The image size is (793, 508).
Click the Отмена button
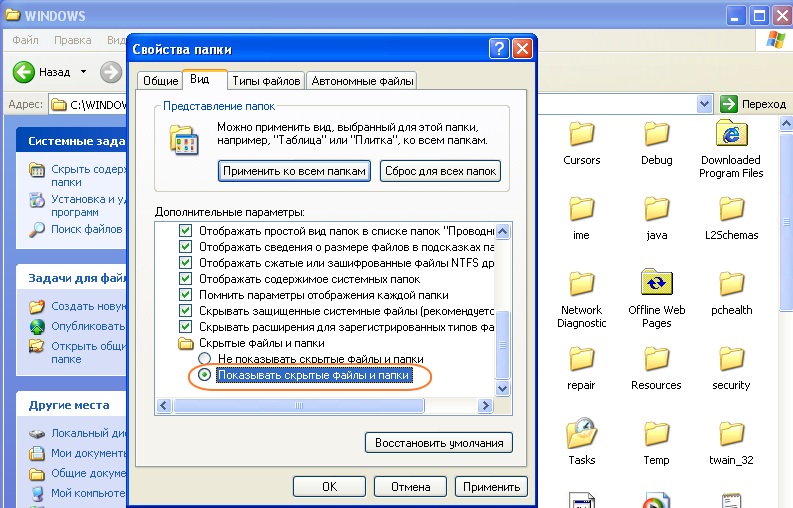[410, 487]
